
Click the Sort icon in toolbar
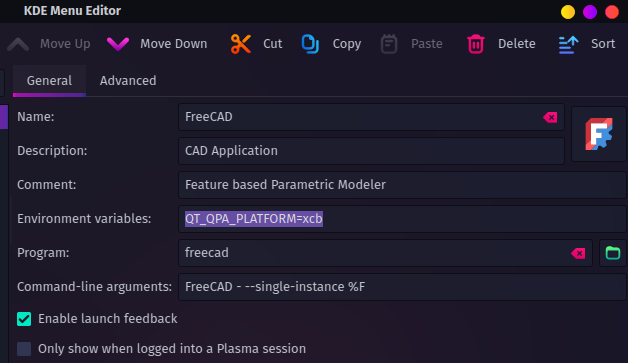coord(568,44)
